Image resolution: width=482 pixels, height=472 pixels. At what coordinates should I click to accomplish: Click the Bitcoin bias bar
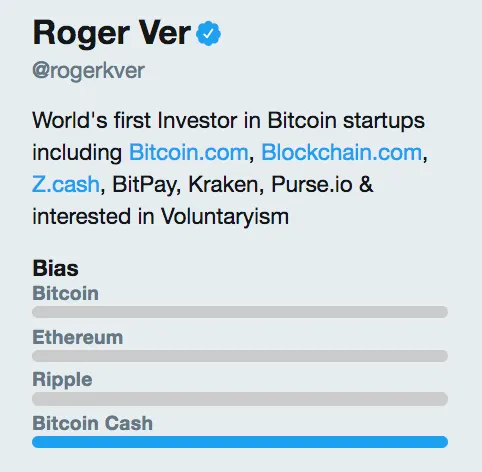[240, 312]
